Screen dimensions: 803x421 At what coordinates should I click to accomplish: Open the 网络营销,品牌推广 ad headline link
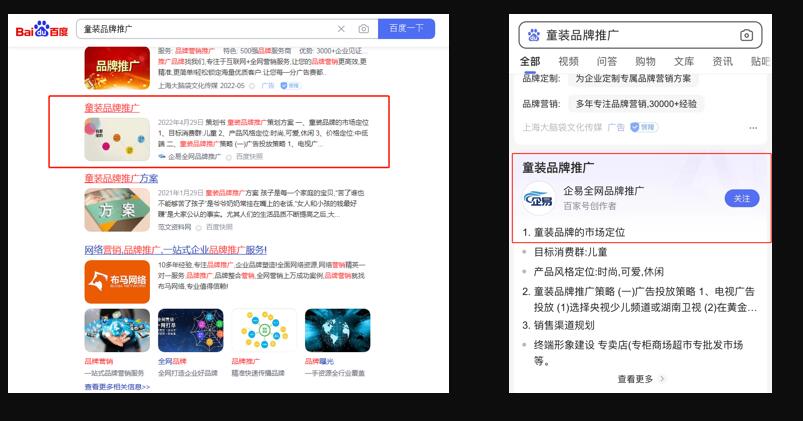175,249
